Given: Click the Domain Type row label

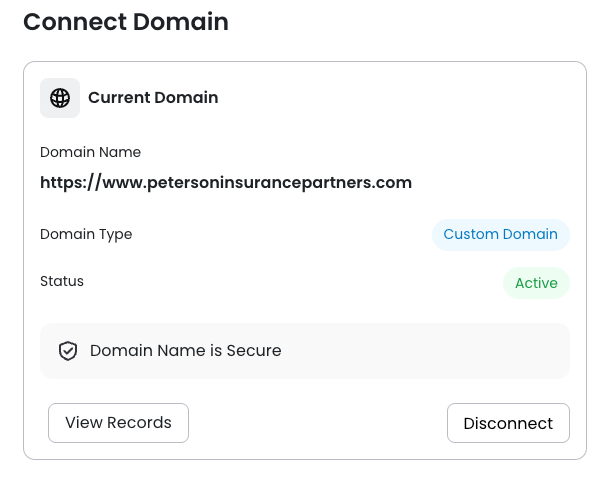Looking at the screenshot, I should tap(86, 234).
